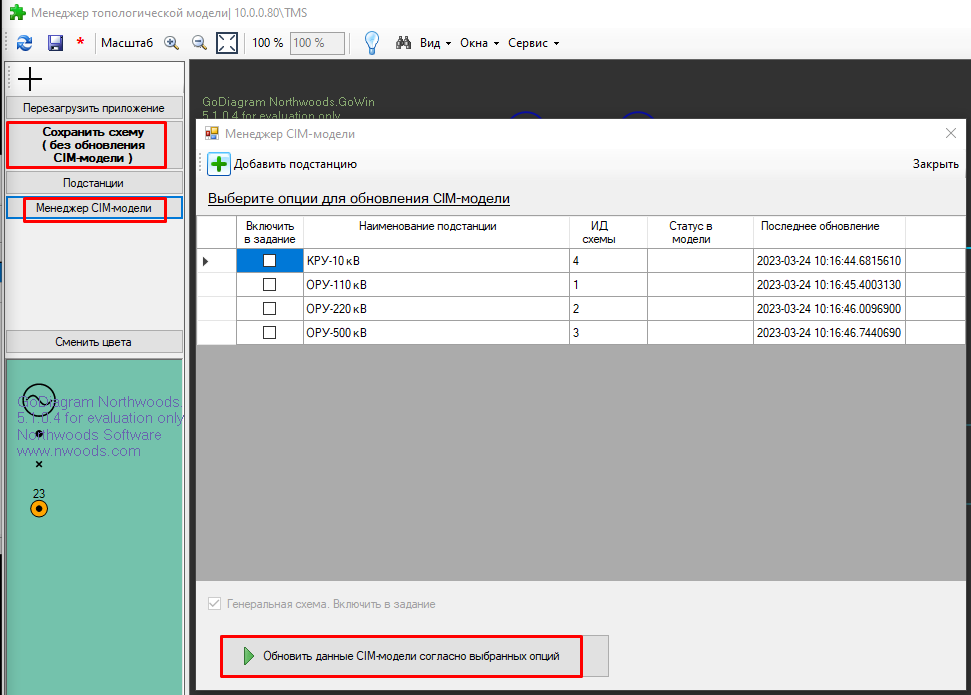Open the Подстанции panel item
This screenshot has height=695, width=971.
(94, 183)
